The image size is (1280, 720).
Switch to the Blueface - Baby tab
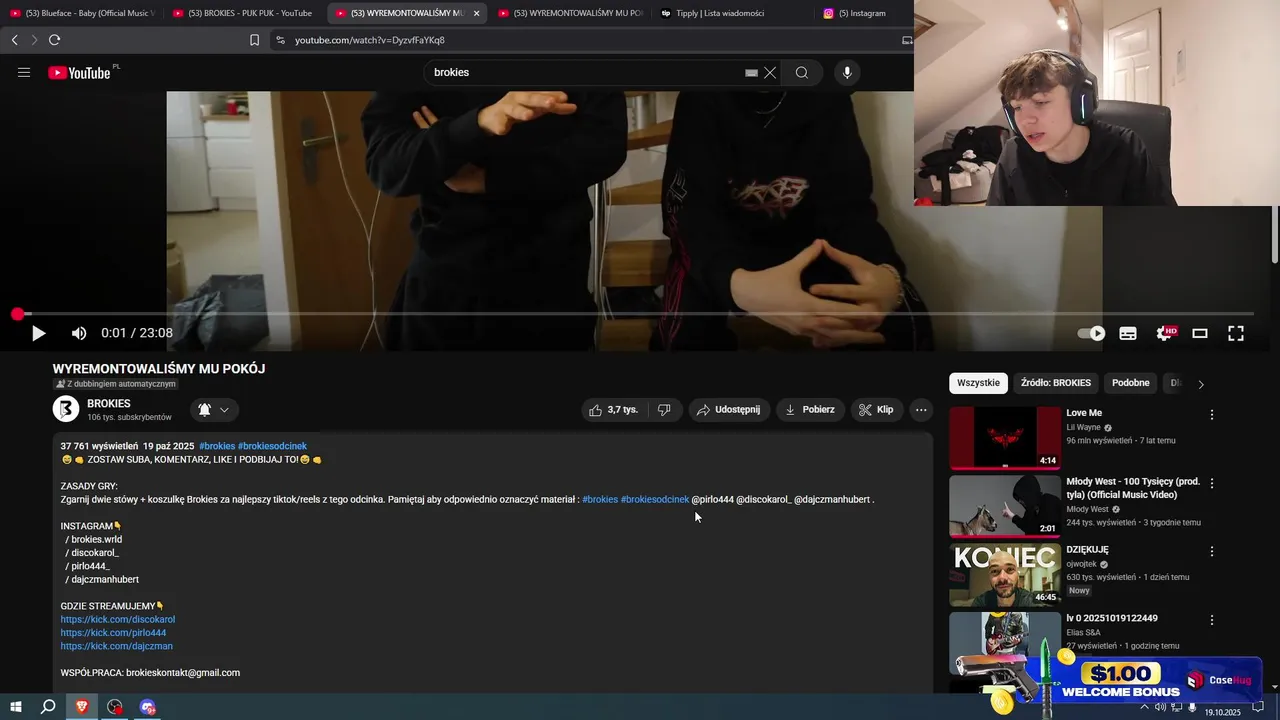point(82,13)
